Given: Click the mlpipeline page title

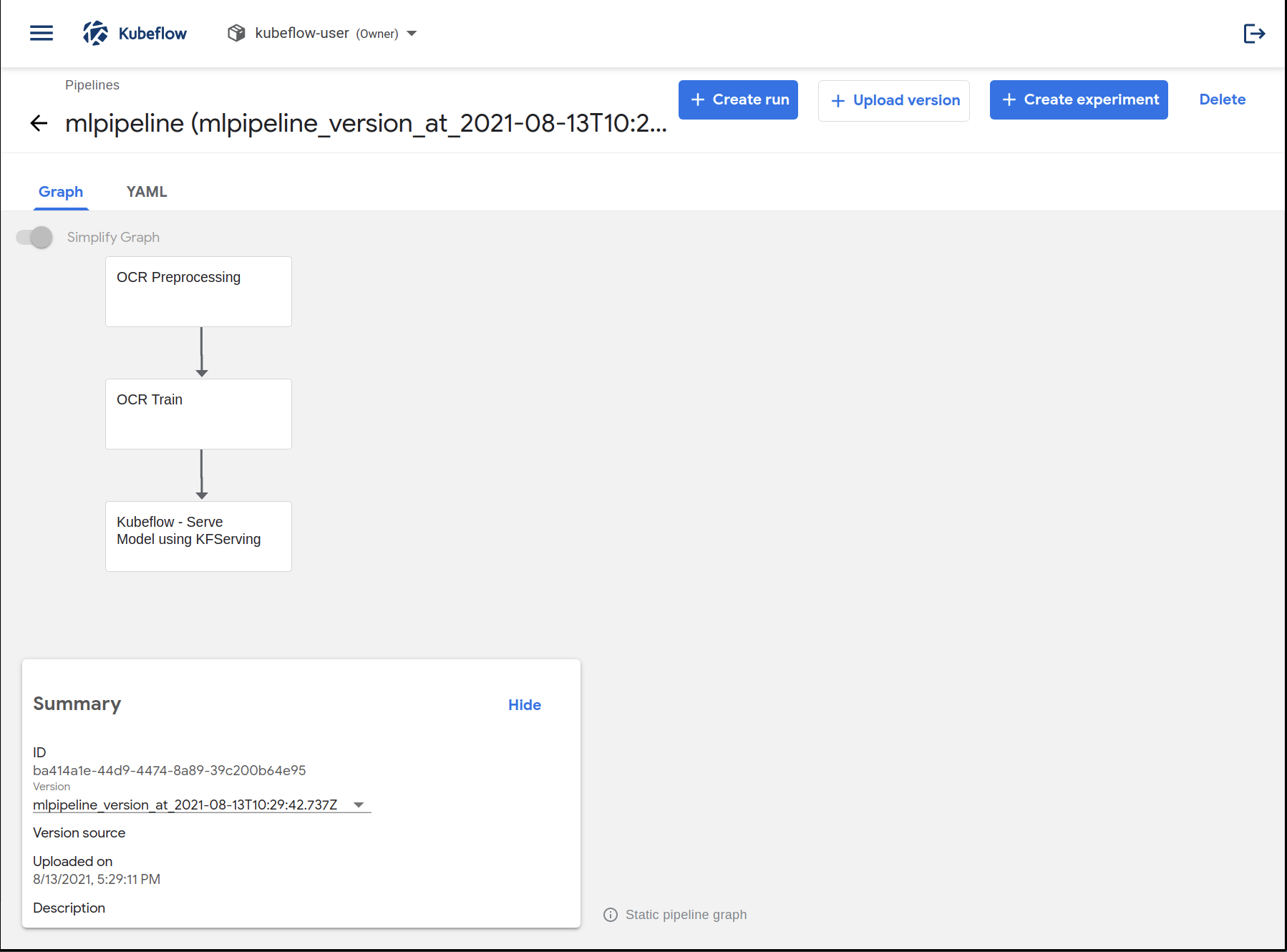Looking at the screenshot, I should coord(366,123).
